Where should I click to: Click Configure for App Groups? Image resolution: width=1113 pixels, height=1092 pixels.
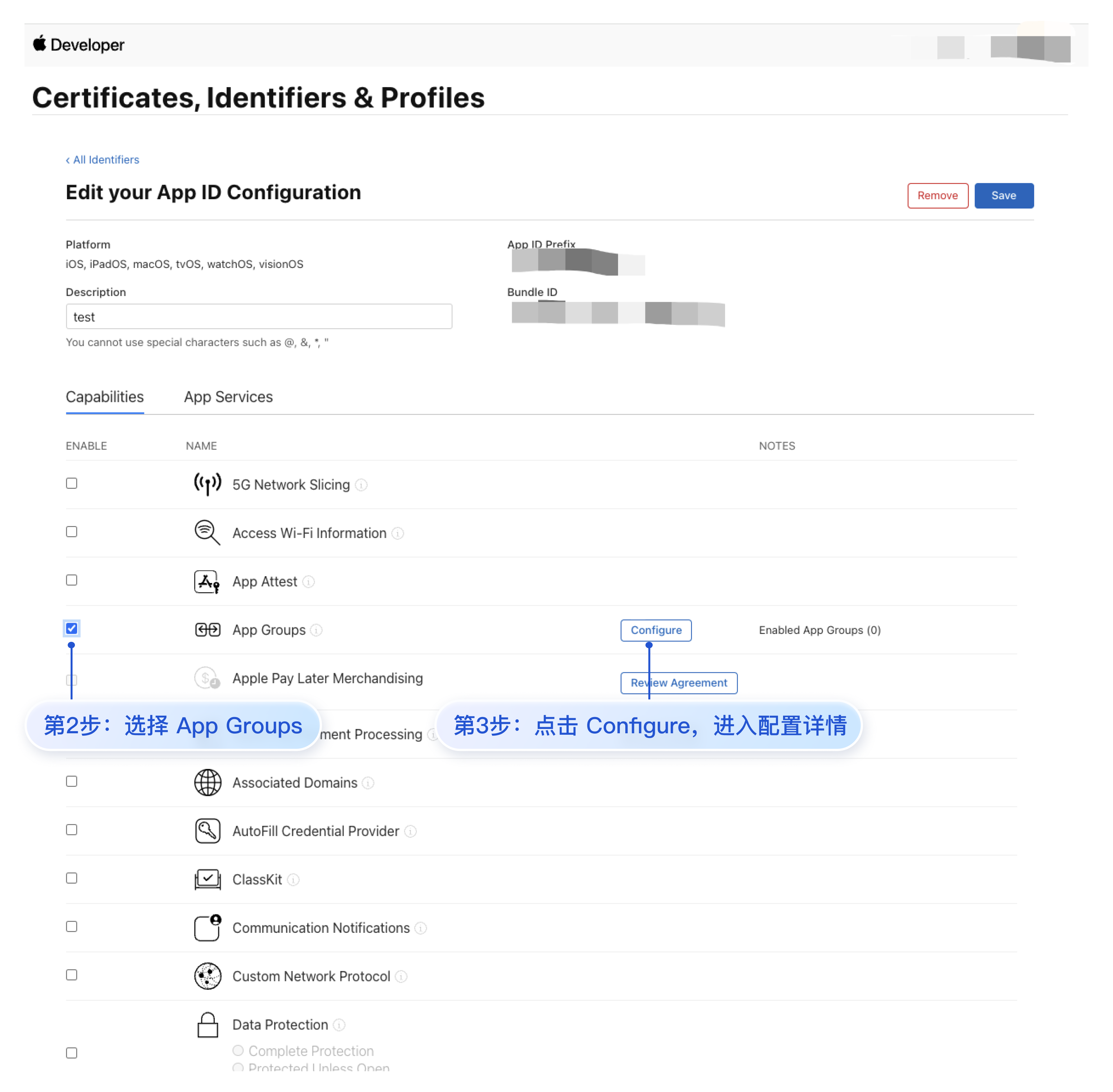click(656, 630)
